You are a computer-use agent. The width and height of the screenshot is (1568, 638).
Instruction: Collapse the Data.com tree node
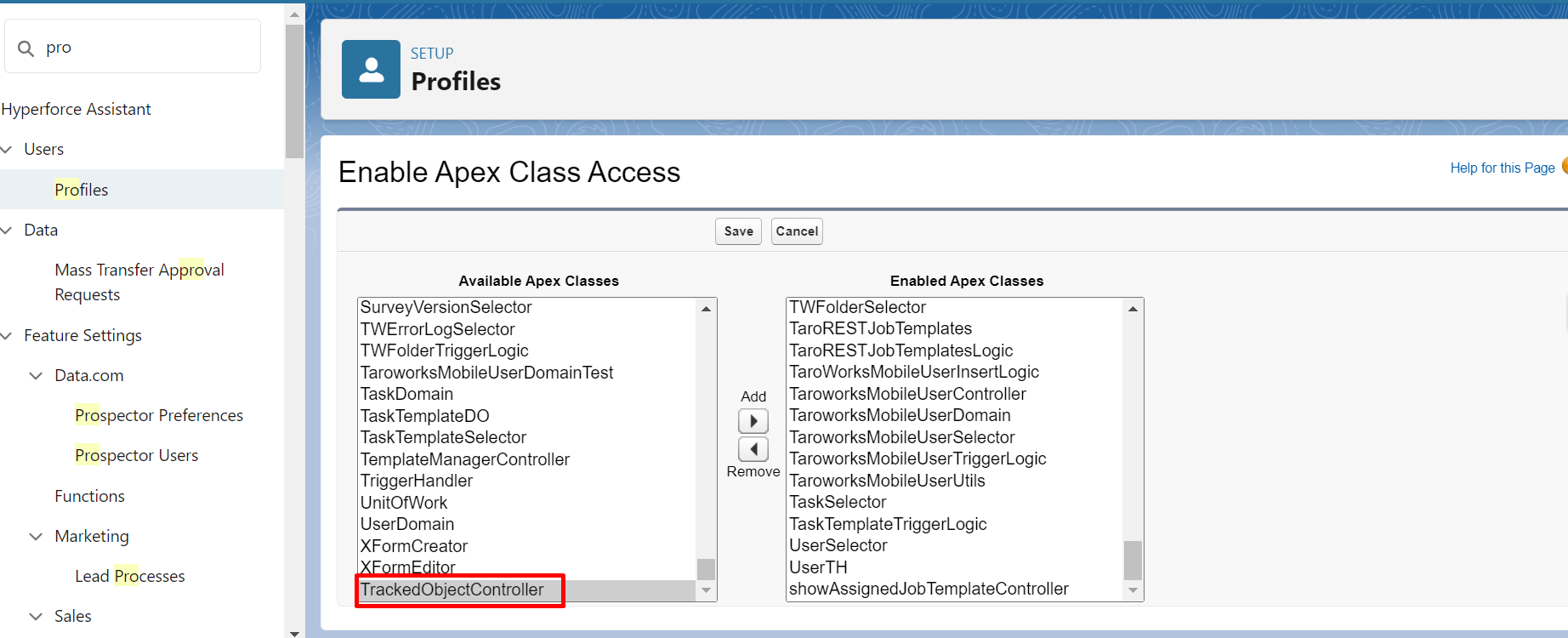coord(36,376)
